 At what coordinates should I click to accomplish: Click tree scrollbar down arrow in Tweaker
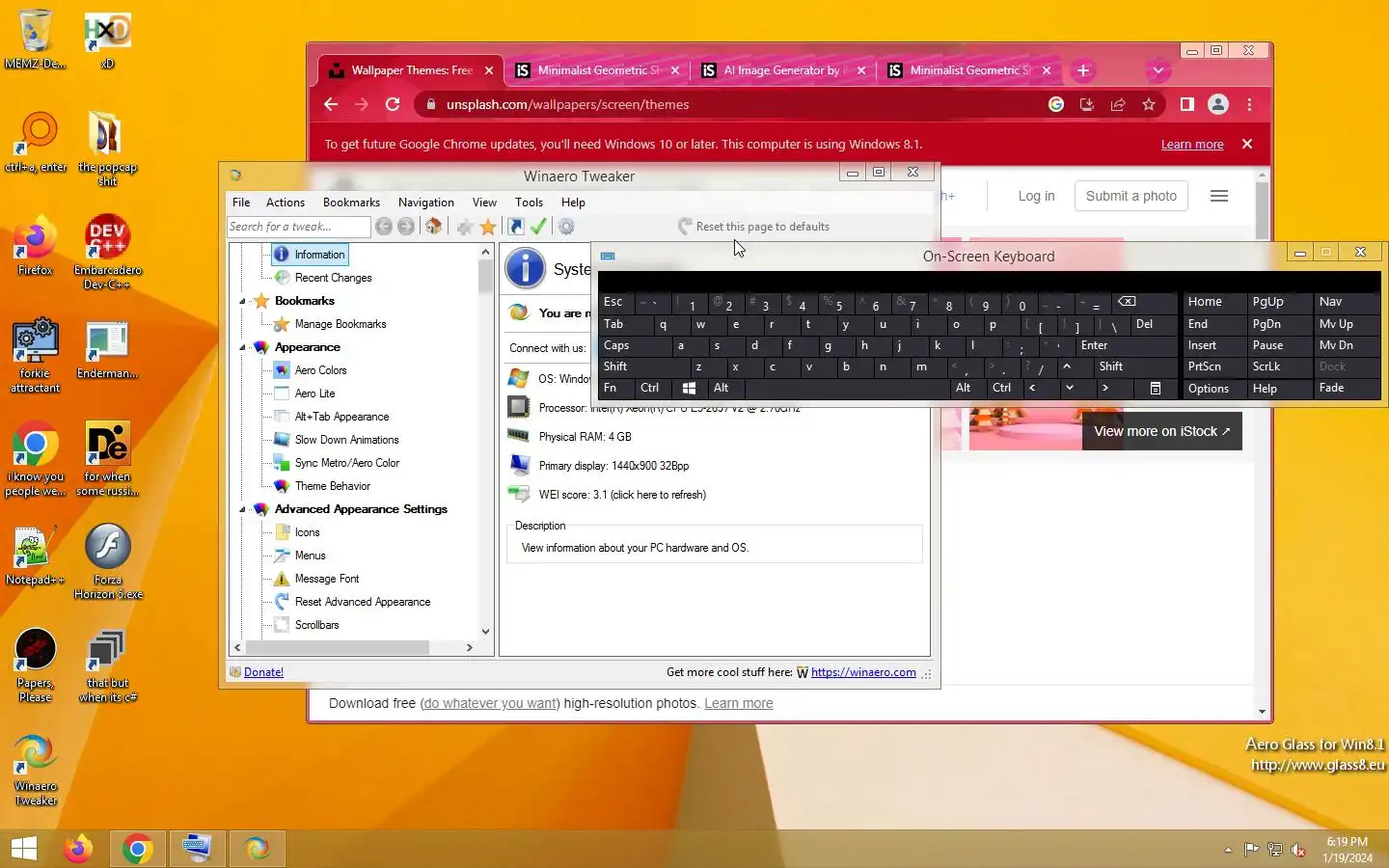click(x=485, y=632)
